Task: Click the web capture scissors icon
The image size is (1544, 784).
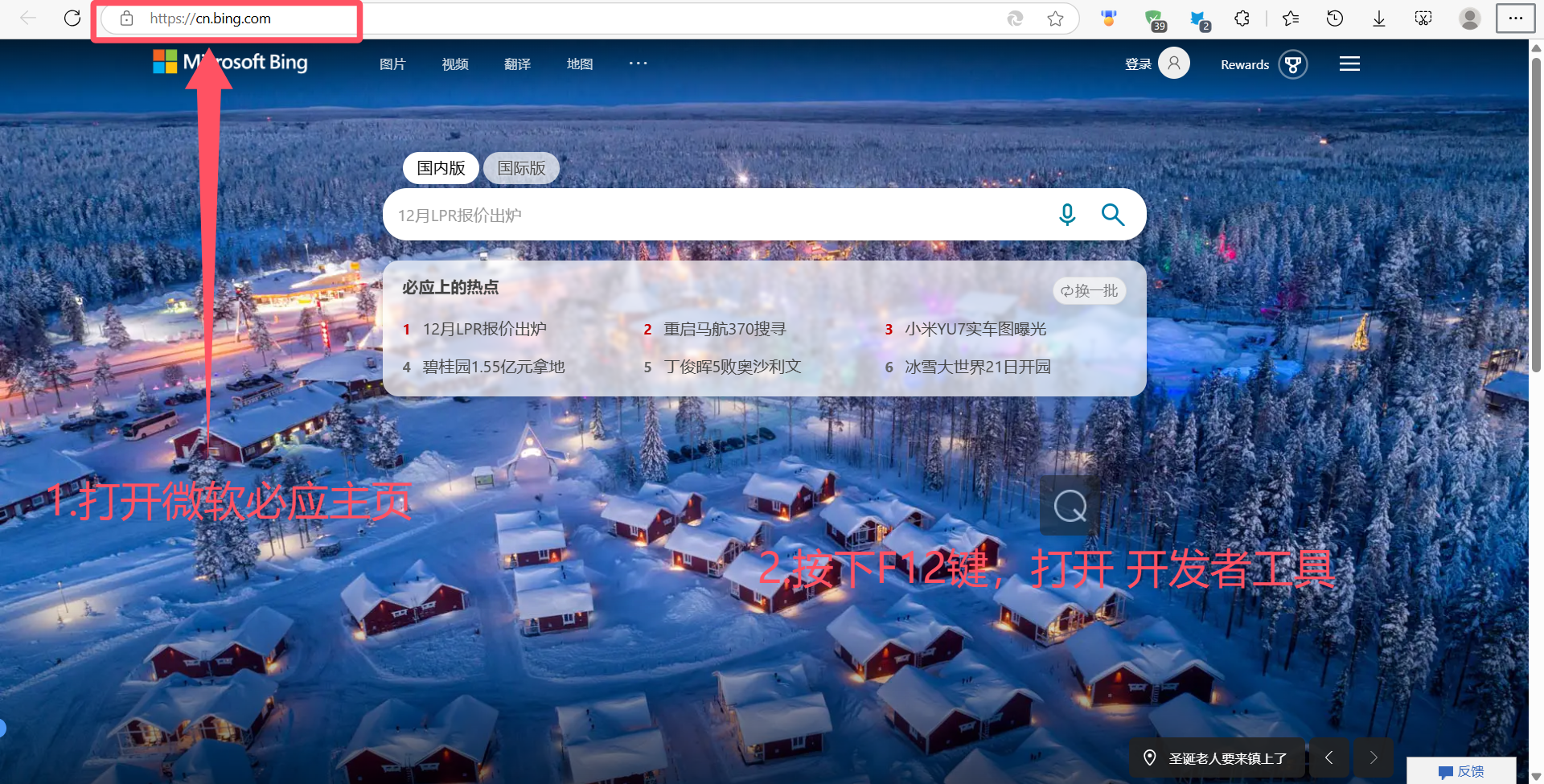Action: tap(1423, 18)
